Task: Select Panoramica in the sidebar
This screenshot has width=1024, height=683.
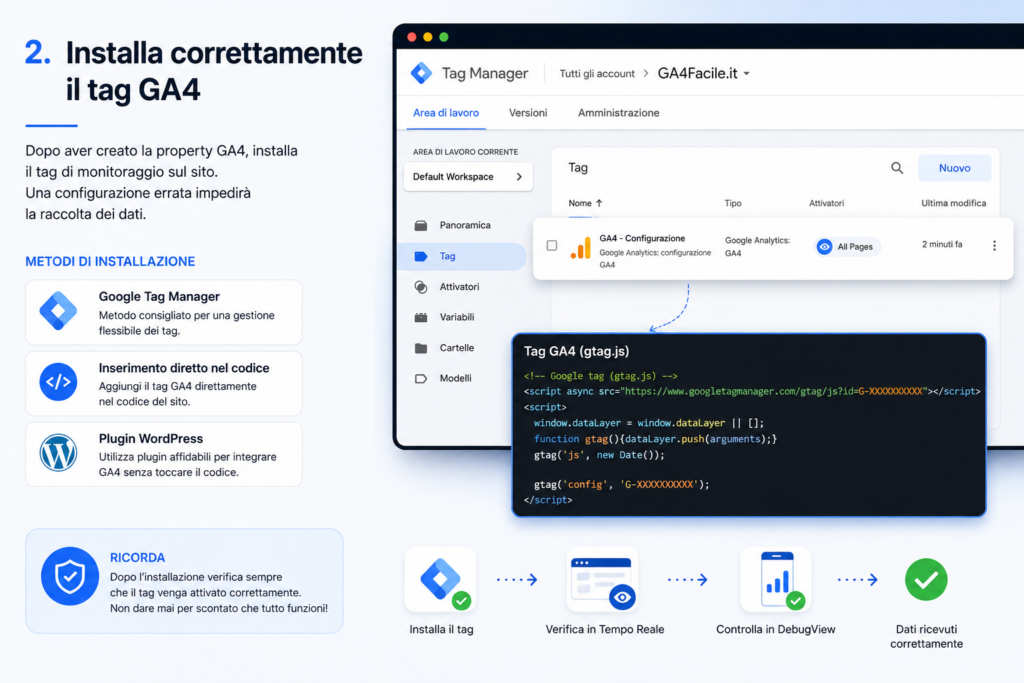Action: 464,225
